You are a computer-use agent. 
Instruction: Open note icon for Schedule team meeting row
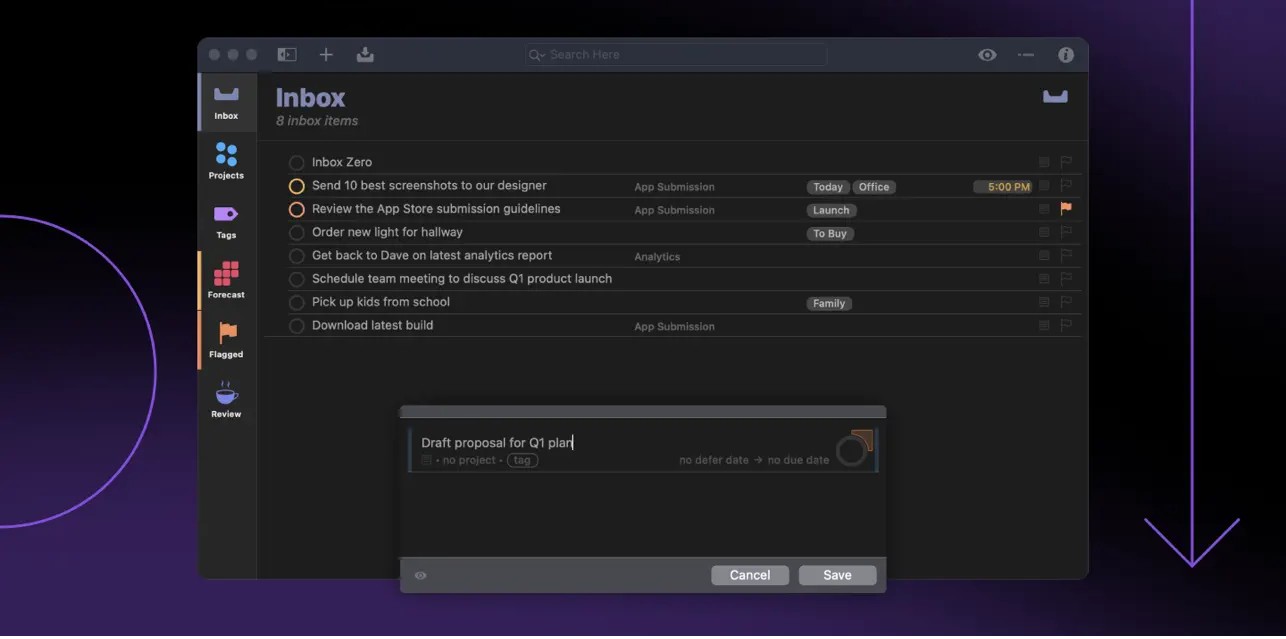(1044, 279)
